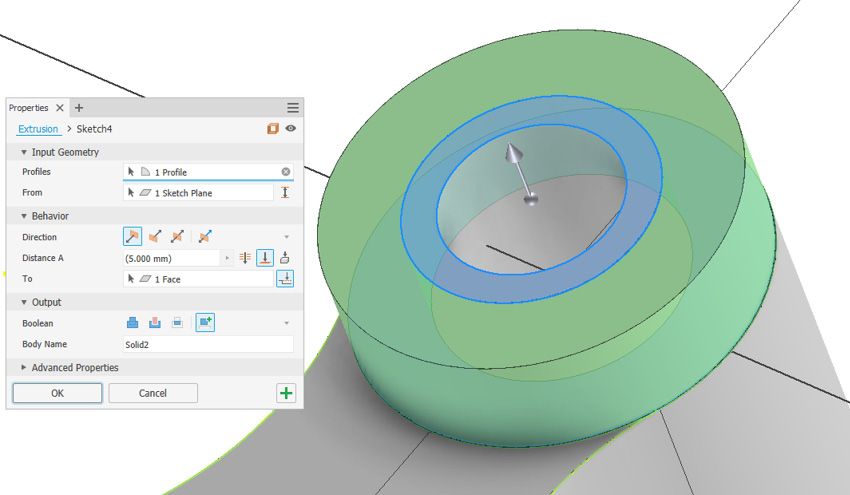Clear the 1 Profile selection

point(286,172)
